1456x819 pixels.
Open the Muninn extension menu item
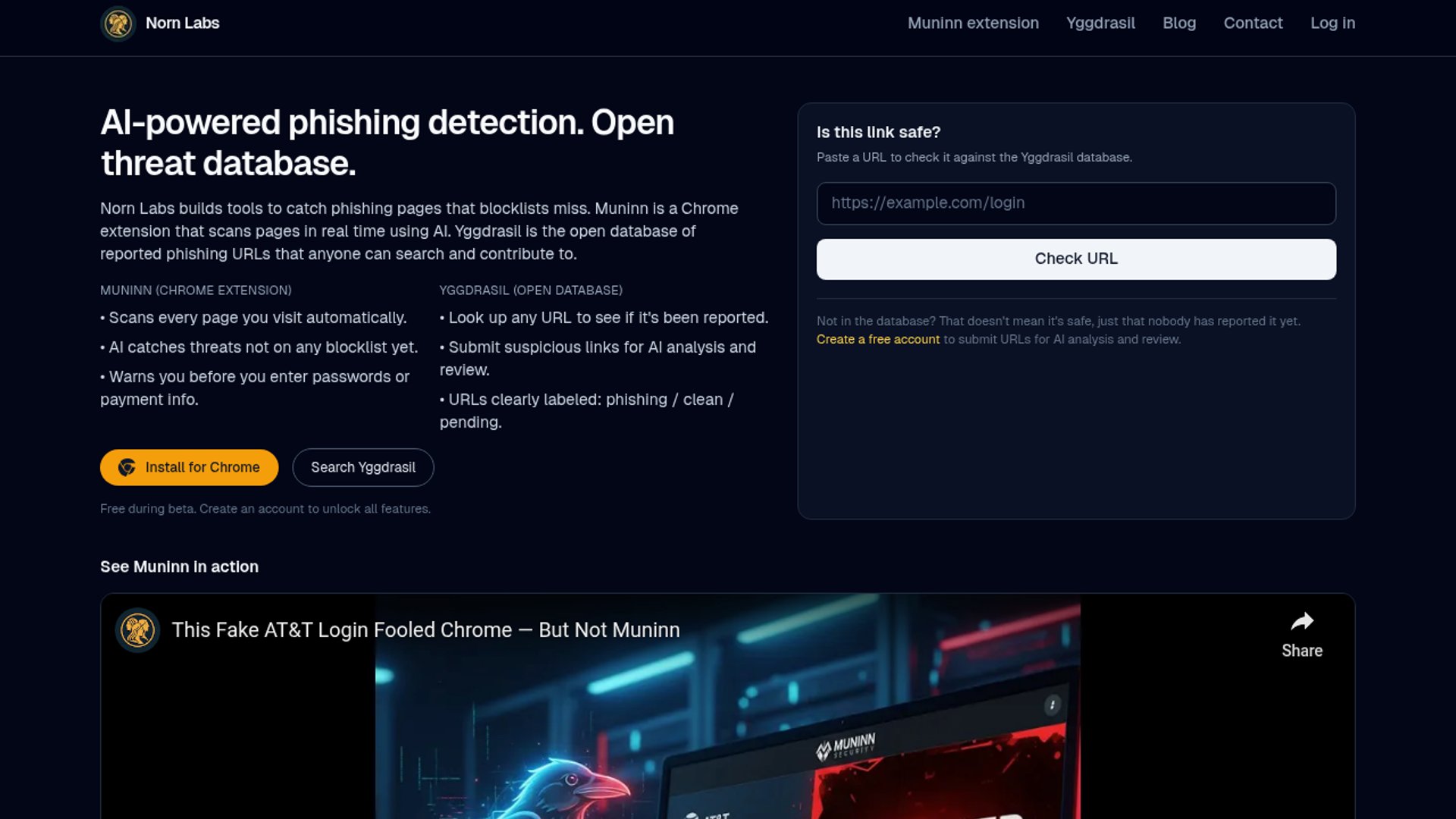pos(973,24)
